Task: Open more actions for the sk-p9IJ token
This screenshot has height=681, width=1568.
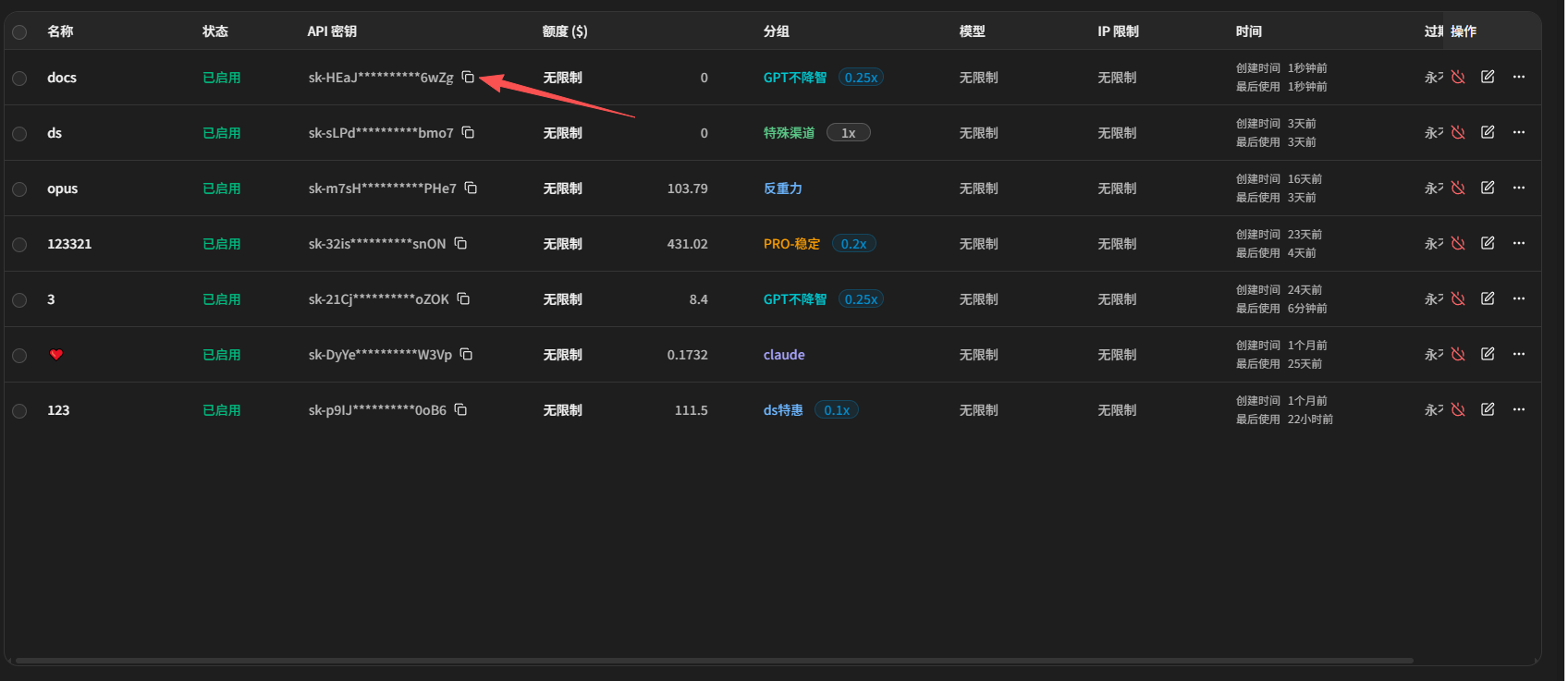Action: 1519,409
